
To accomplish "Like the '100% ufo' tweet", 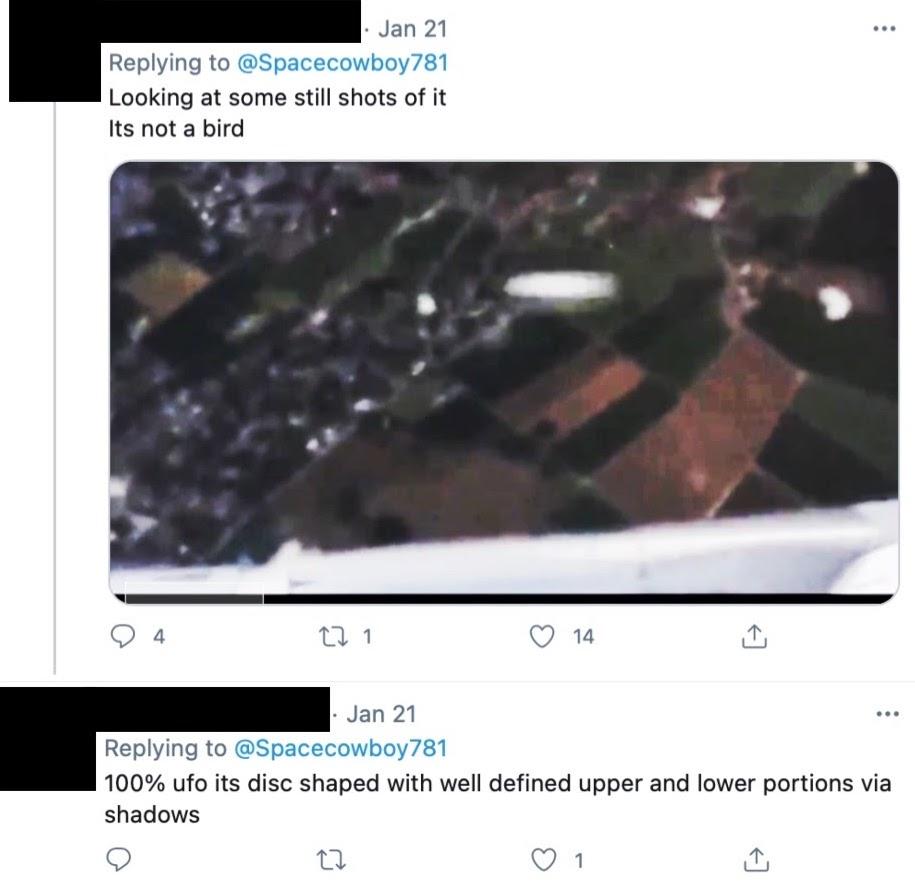I will point(543,860).
